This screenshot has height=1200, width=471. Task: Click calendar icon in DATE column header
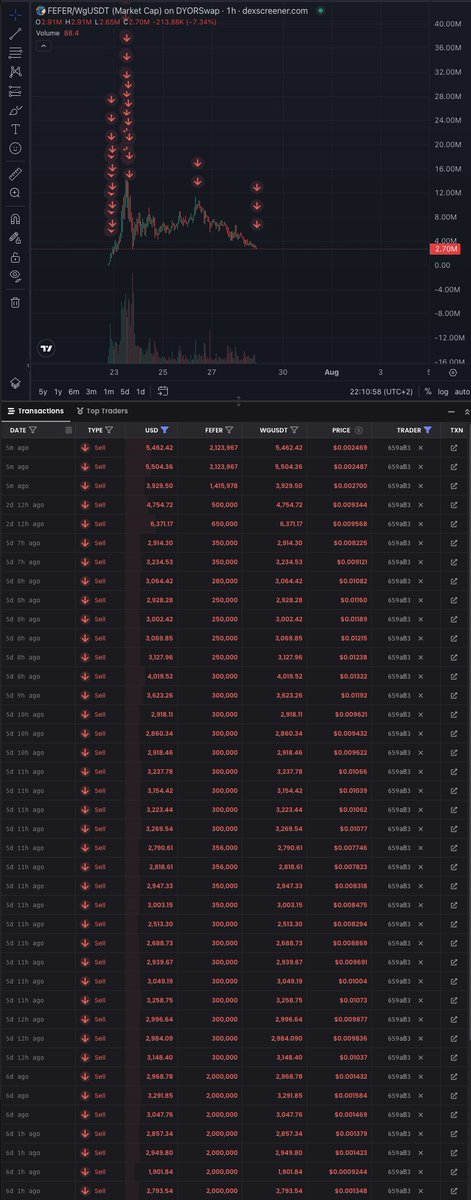[68, 430]
